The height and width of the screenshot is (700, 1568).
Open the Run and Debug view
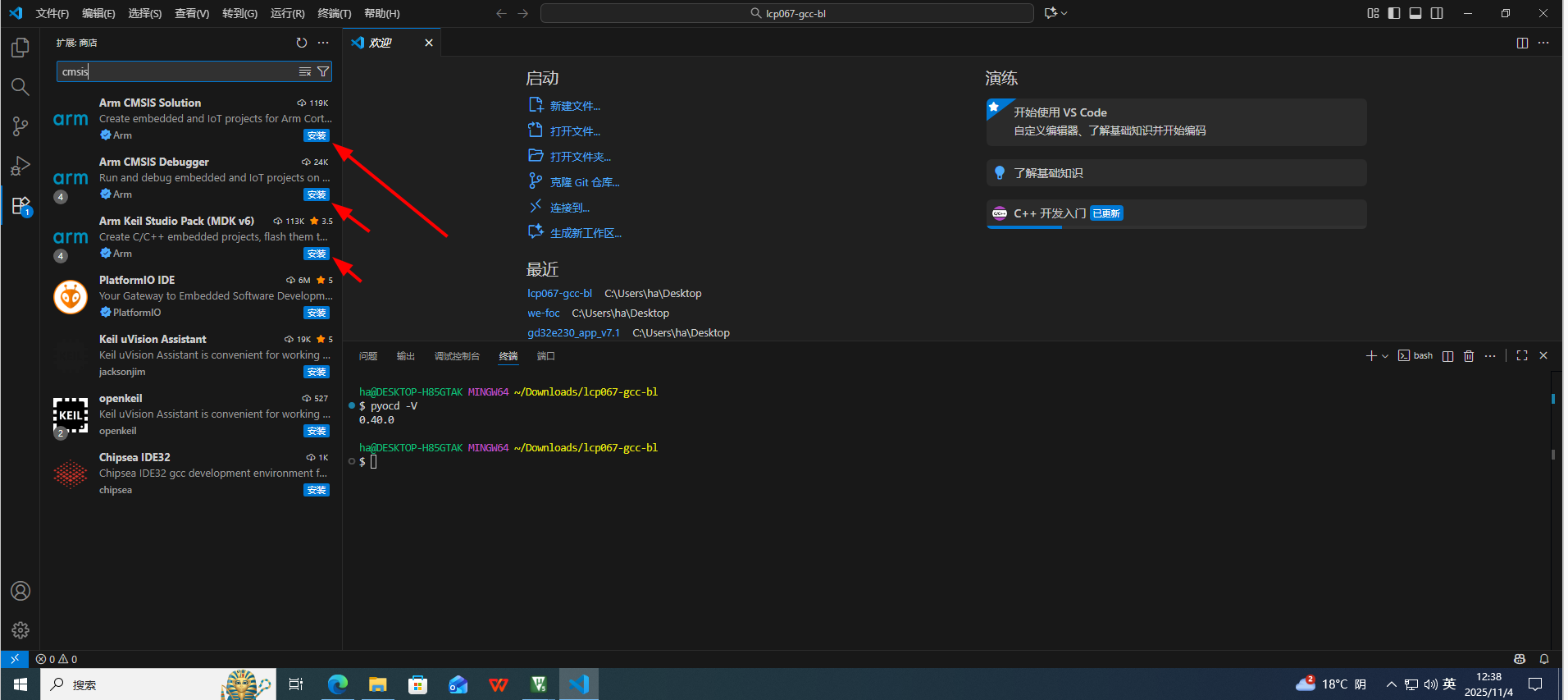21,167
